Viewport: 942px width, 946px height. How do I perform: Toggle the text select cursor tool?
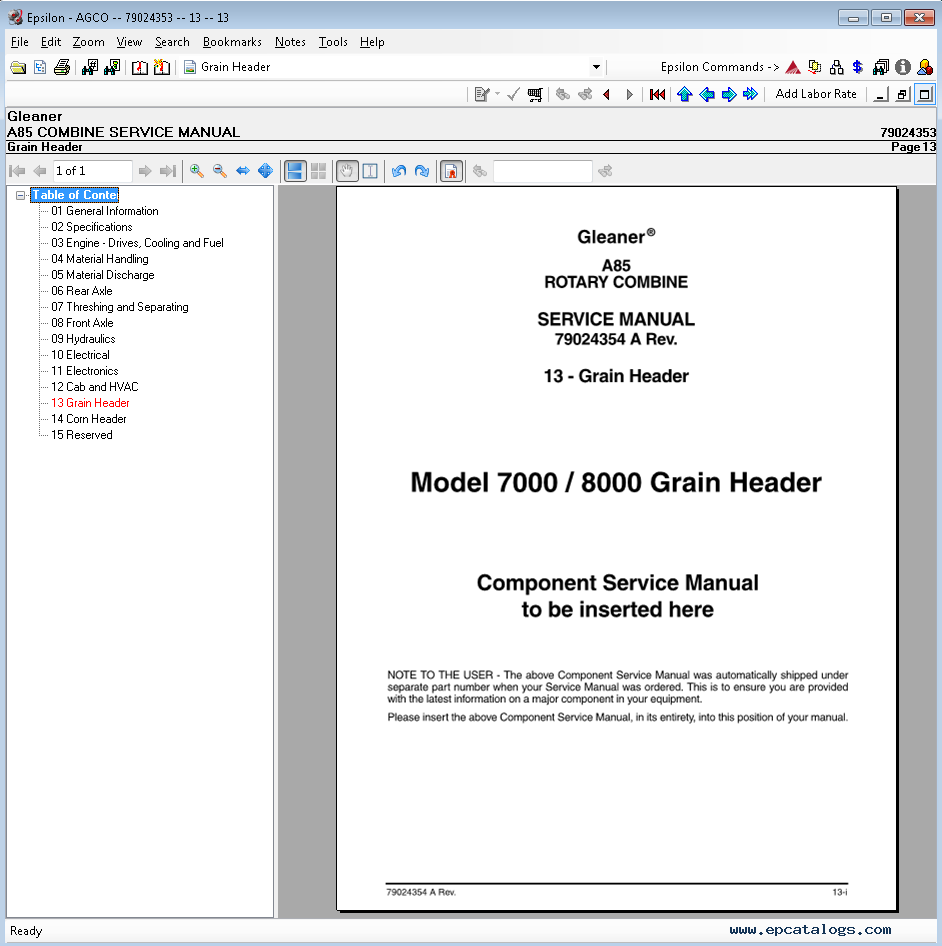371,171
